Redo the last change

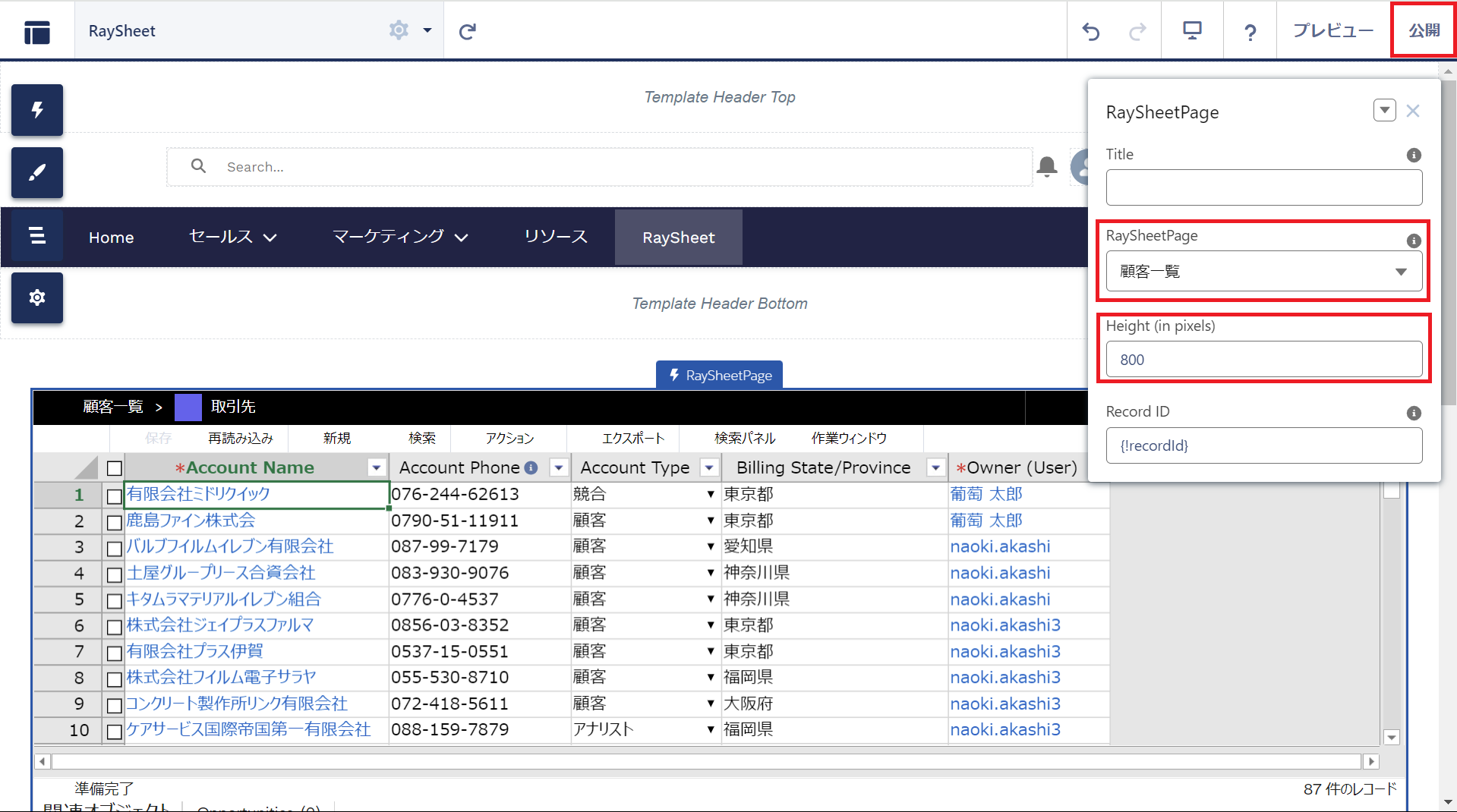(x=1137, y=31)
